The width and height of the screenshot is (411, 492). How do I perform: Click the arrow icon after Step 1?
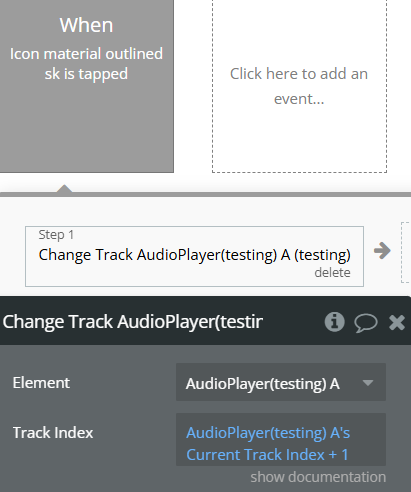coord(382,251)
